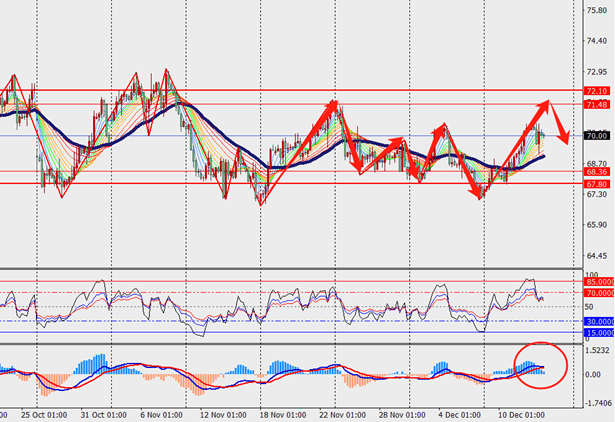
Task: Select the blue 30.0000 oscillator level tag
Action: 599,322
